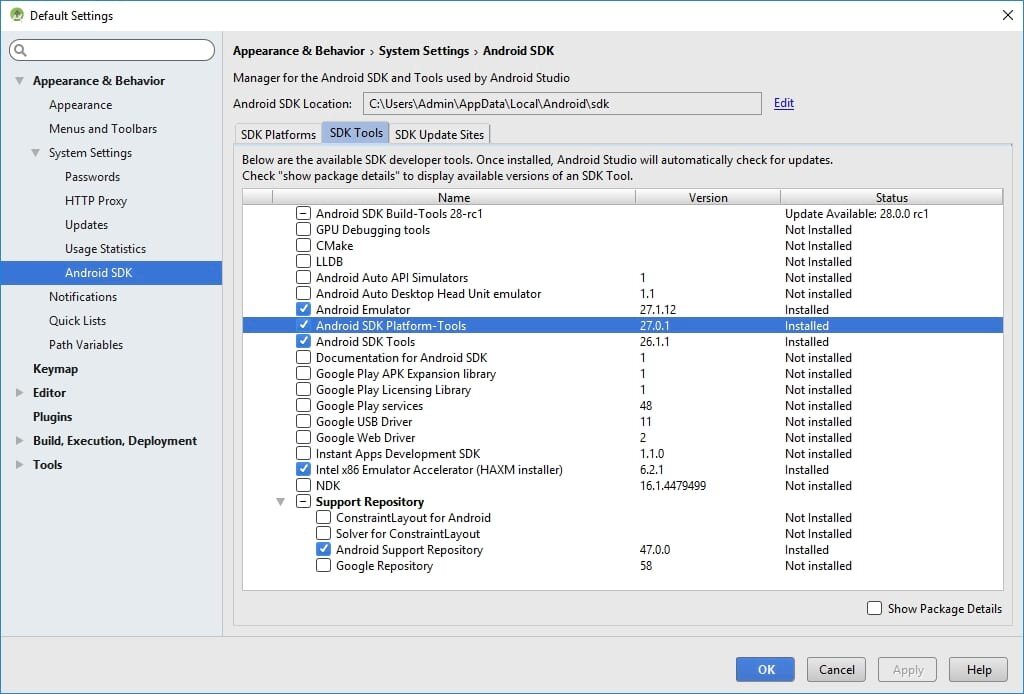Select Android SDK in the sidebar
Viewport: 1024px width, 694px height.
(111, 273)
